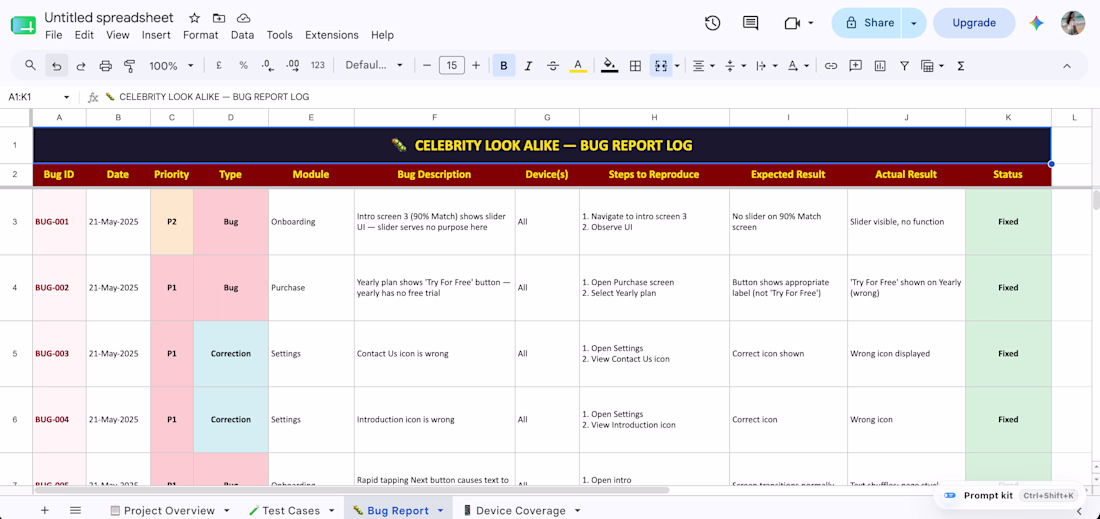Click the borders grid icon
Screen dimensions: 1100x519
coord(635,65)
